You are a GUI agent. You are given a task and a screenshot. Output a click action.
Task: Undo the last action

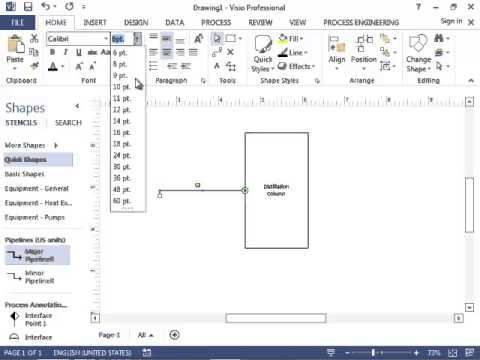coord(46,6)
